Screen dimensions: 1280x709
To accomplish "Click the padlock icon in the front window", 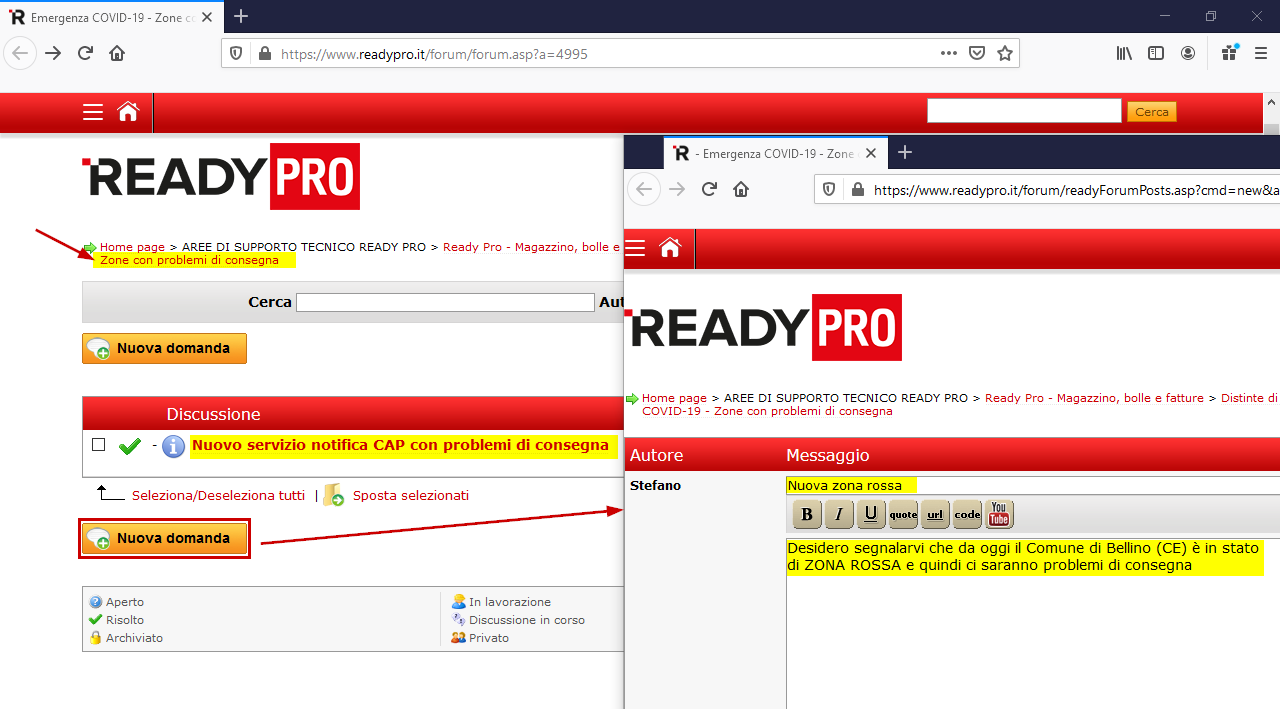I will (857, 190).
